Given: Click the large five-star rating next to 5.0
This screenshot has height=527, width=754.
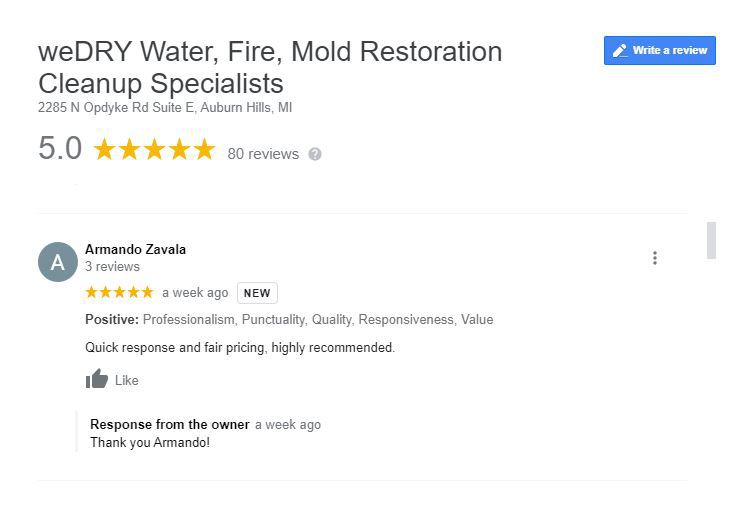Looking at the screenshot, I should pyautogui.click(x=154, y=149).
